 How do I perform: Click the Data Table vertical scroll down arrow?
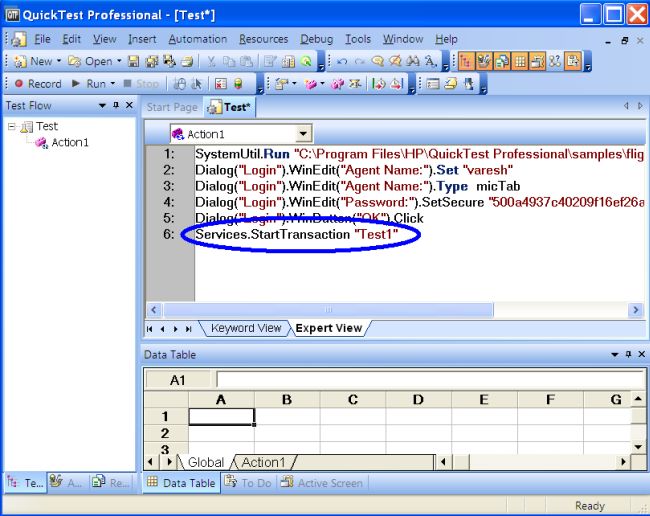638,447
